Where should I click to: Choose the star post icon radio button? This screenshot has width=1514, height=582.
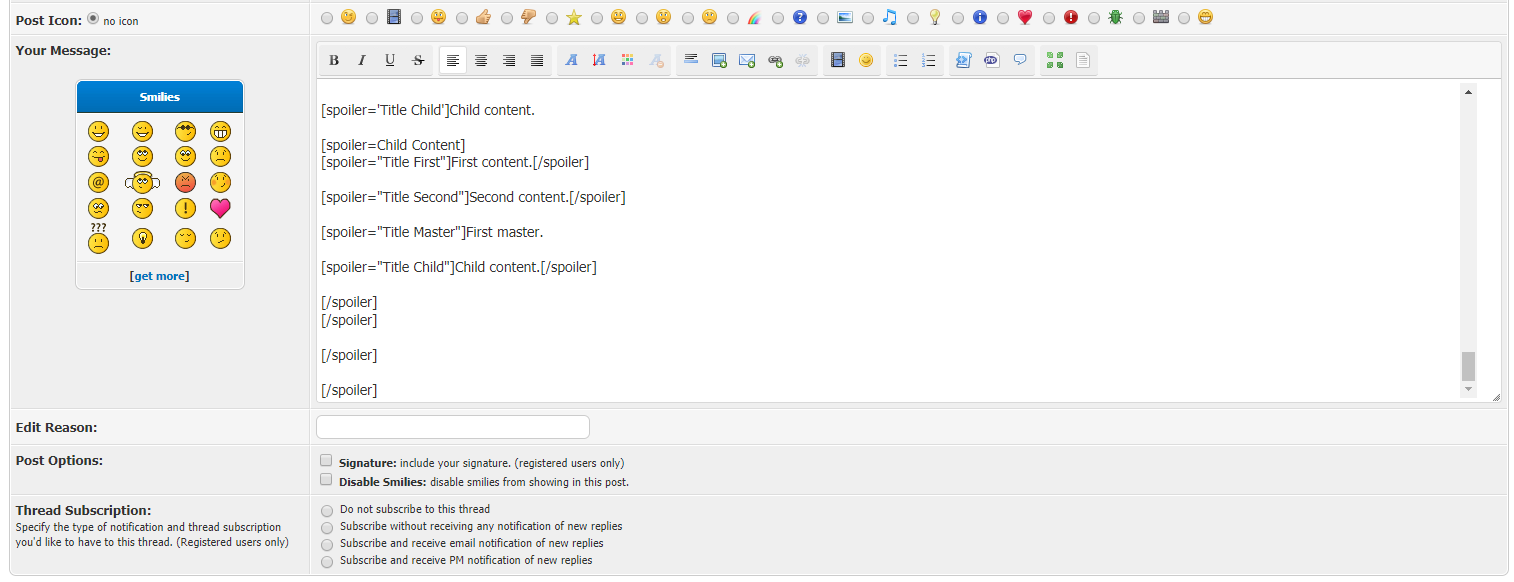tap(554, 18)
